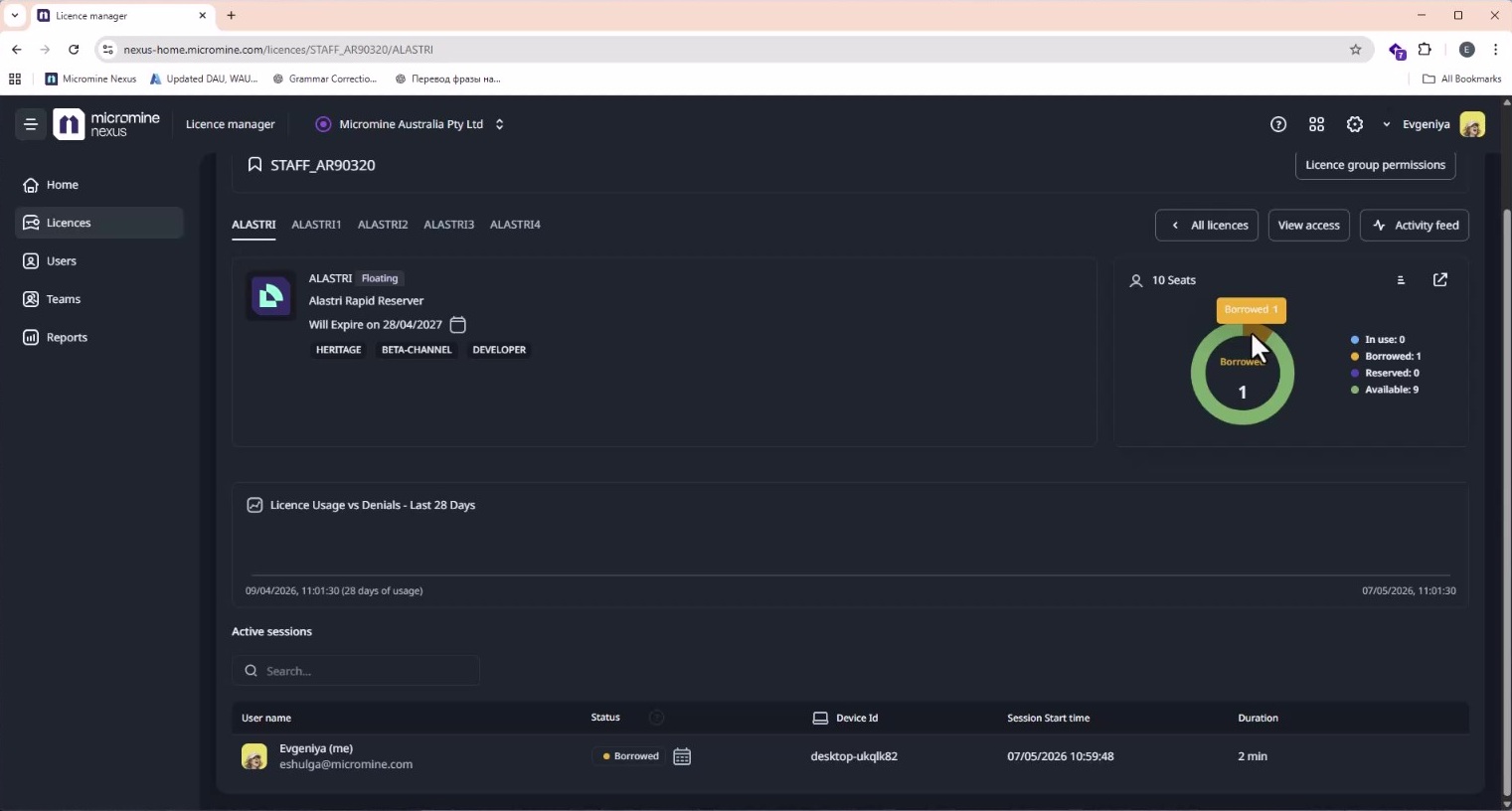
Task: Click the DEVELOPER tag
Action: 499,350
